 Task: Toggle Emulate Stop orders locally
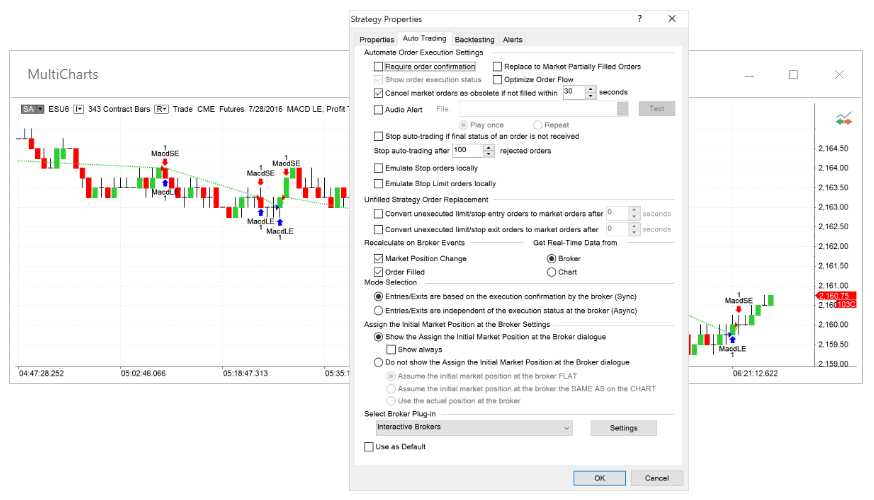[x=378, y=168]
